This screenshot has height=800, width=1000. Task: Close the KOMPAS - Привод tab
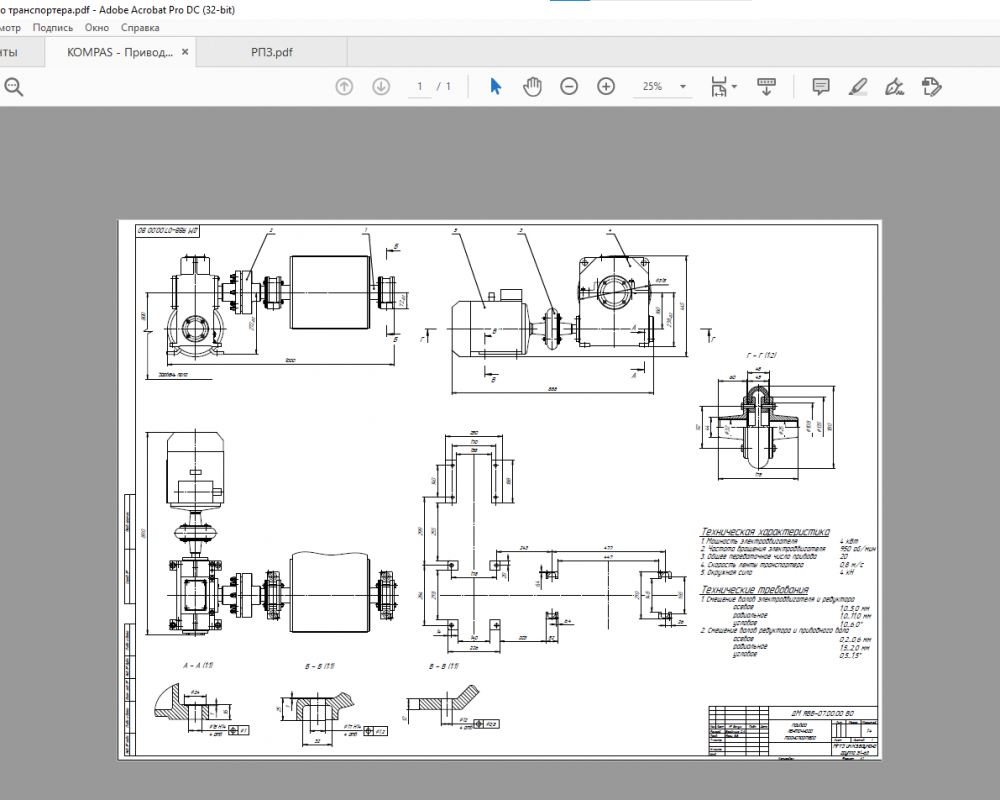[187, 52]
